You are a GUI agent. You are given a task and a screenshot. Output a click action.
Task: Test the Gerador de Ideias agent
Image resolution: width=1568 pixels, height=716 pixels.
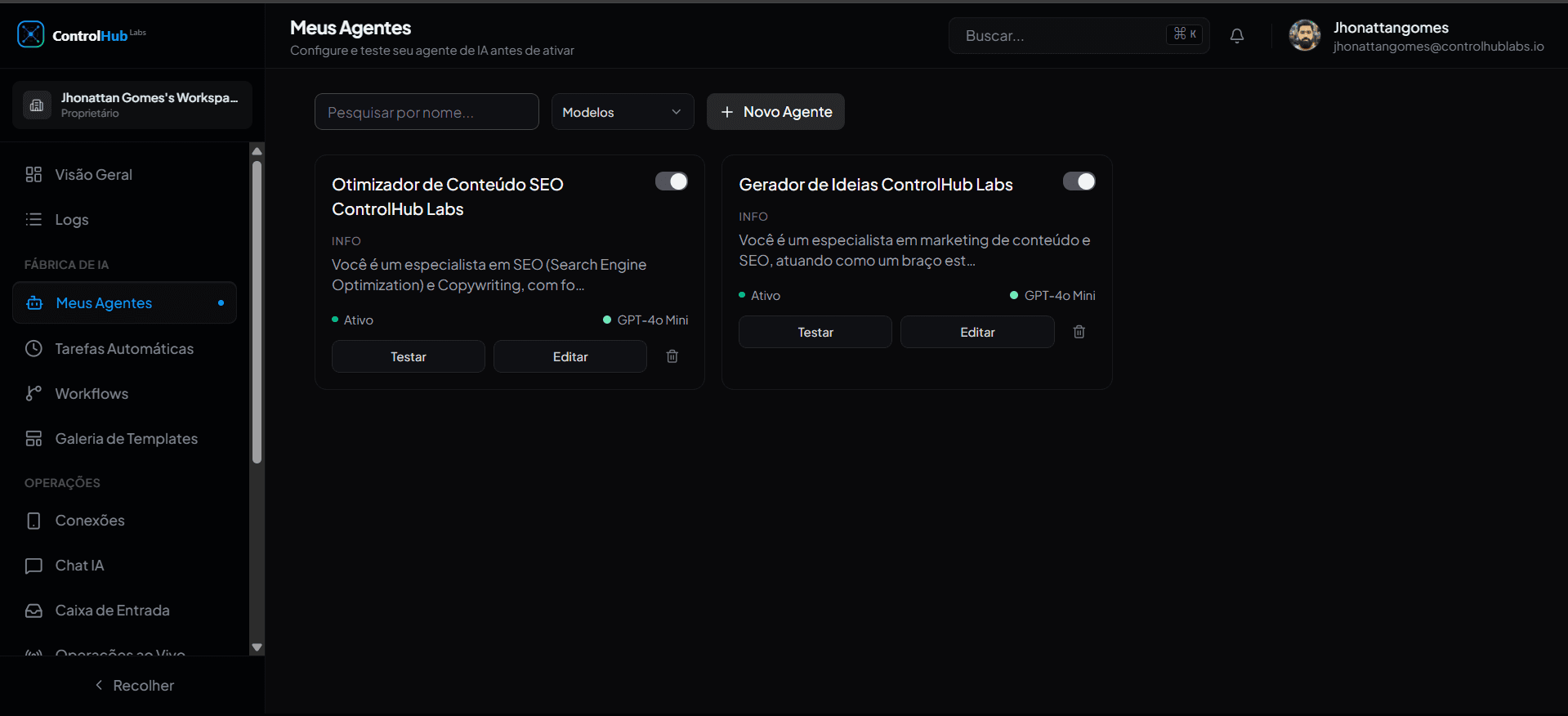point(815,332)
